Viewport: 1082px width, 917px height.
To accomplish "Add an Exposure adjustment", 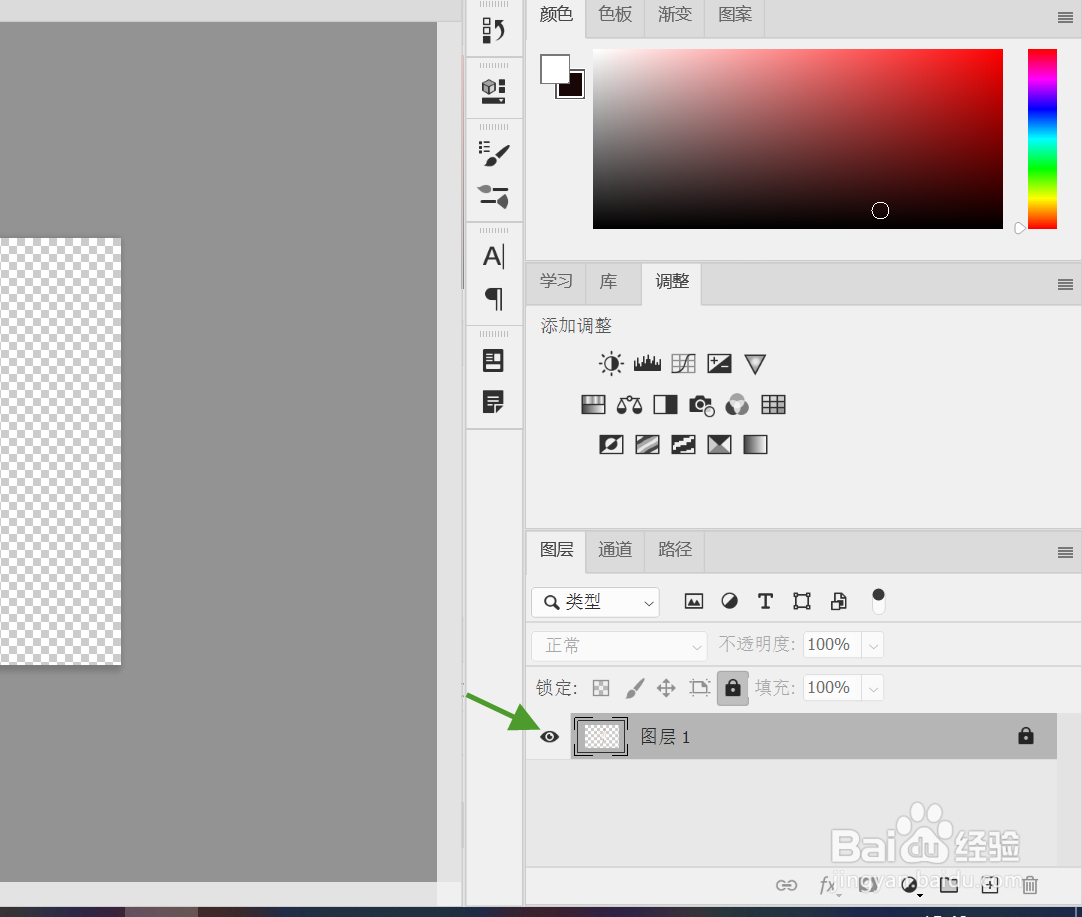I will pos(719,364).
